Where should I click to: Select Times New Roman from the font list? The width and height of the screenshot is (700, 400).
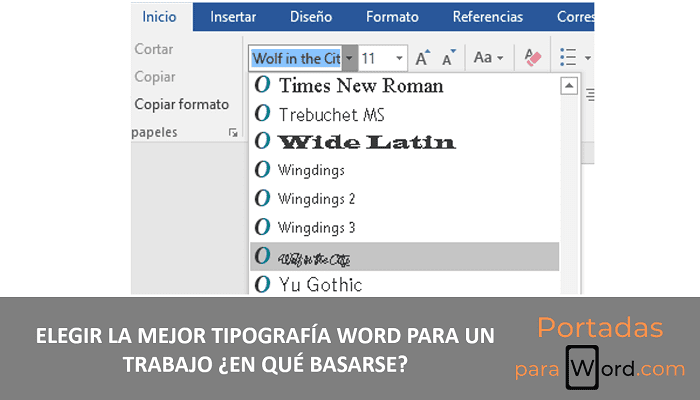[x=404, y=85]
